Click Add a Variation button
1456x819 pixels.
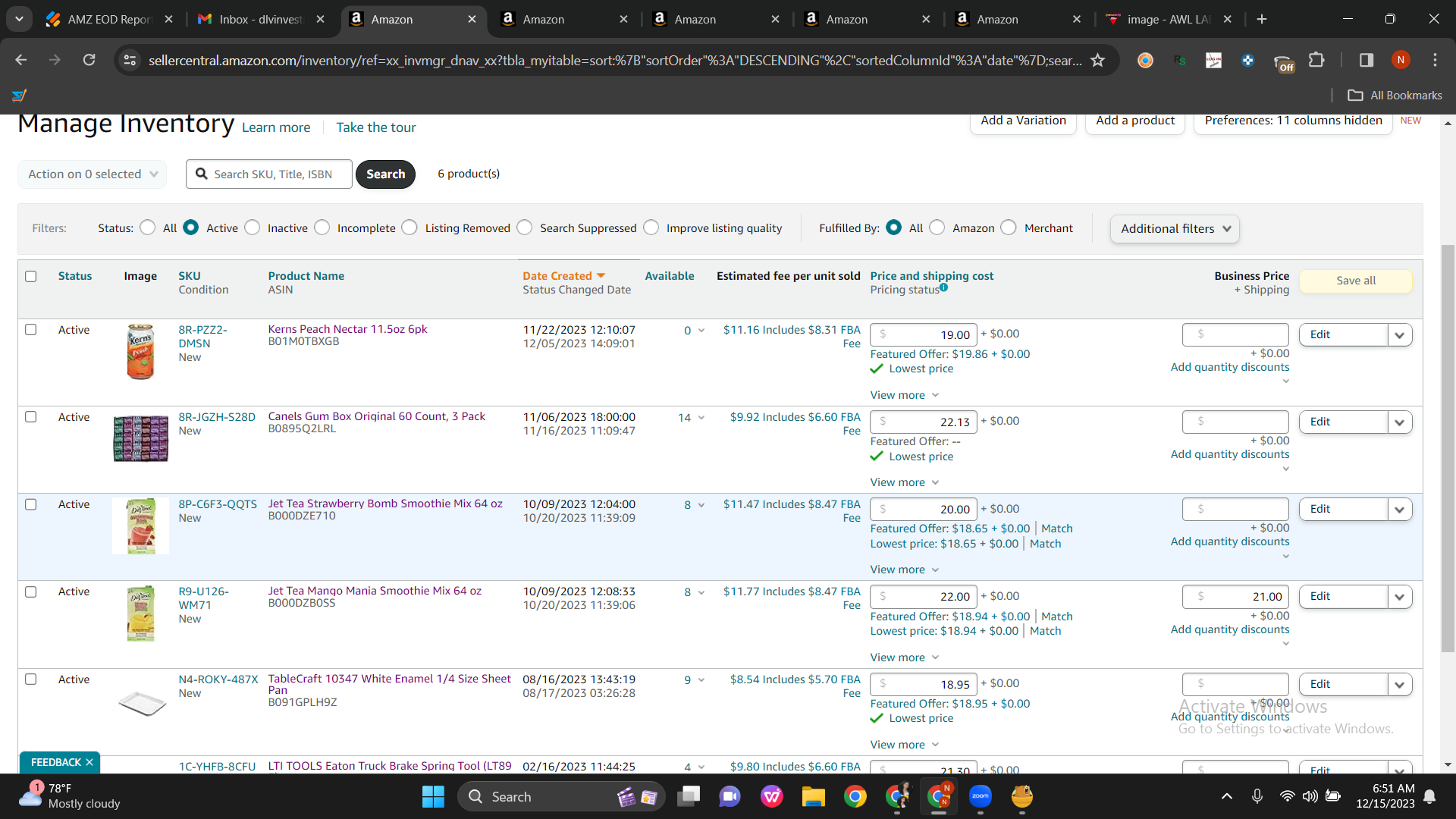tap(1024, 121)
